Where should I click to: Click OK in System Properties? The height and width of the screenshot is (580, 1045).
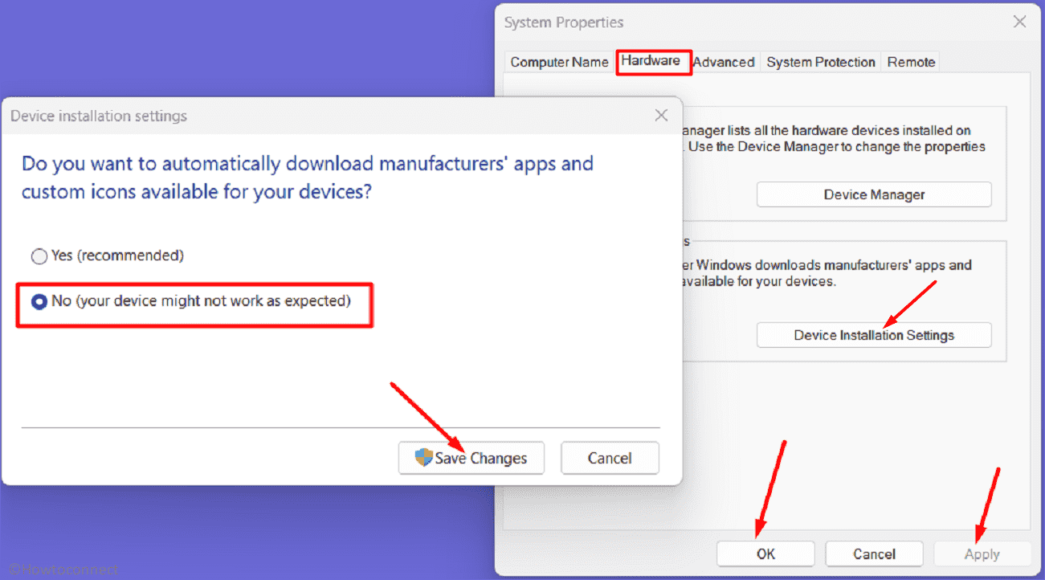click(x=765, y=553)
